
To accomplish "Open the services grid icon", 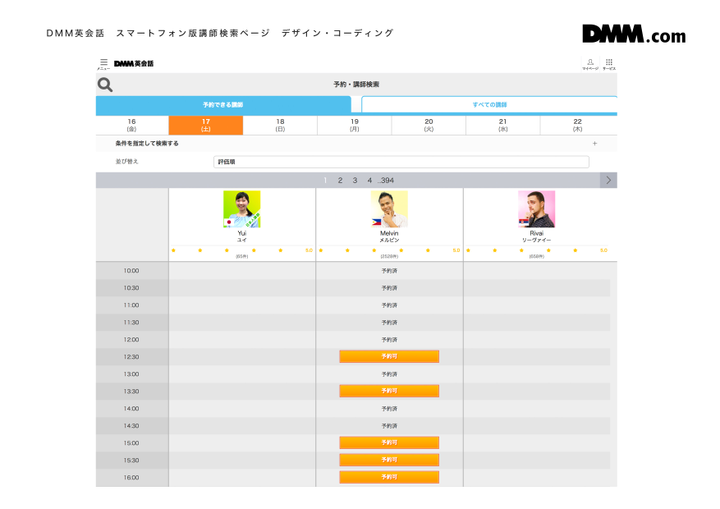I will pyautogui.click(x=609, y=64).
